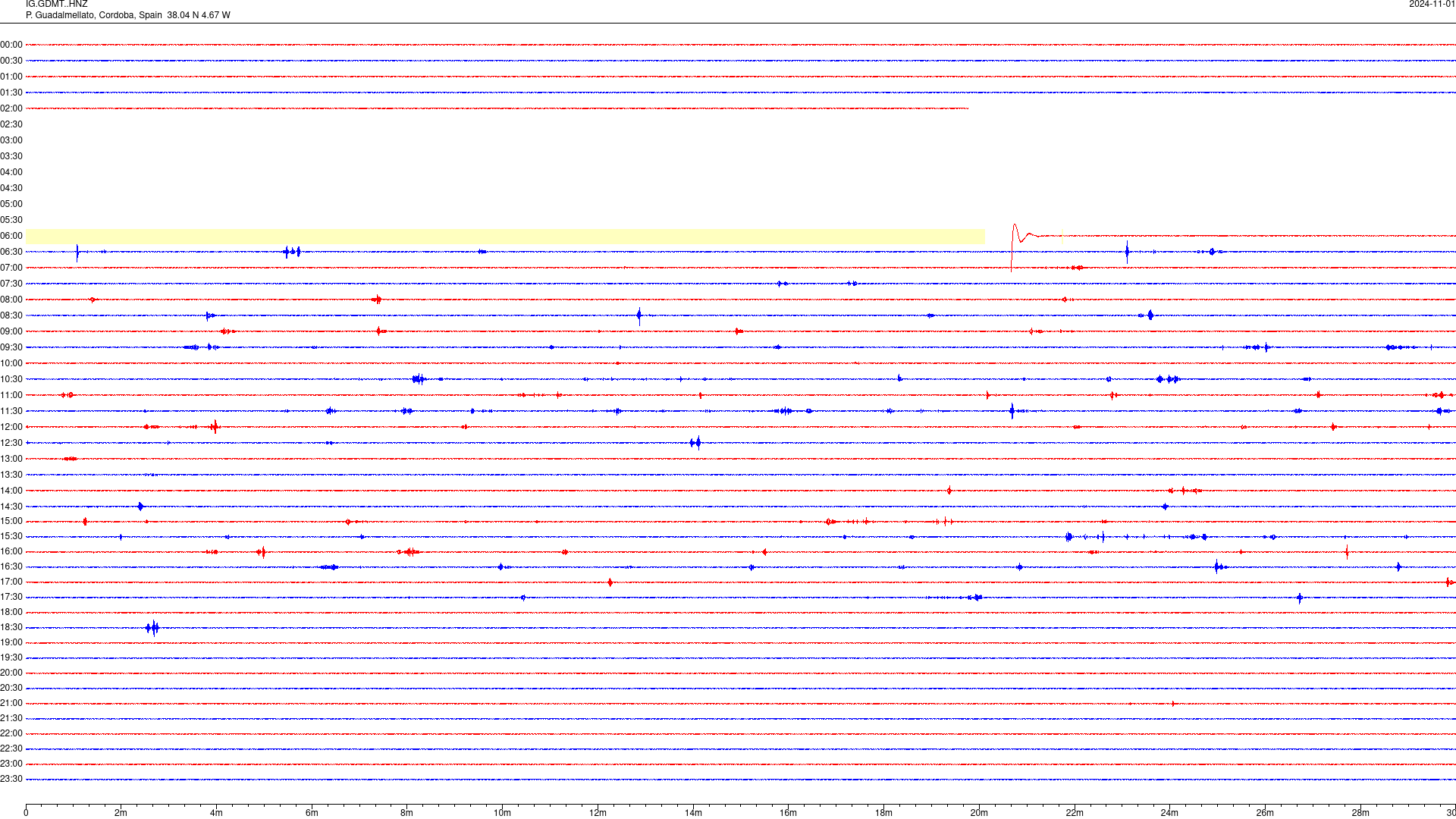Select the 09:30 time row label
The height and width of the screenshot is (819, 1456).
pos(11,347)
